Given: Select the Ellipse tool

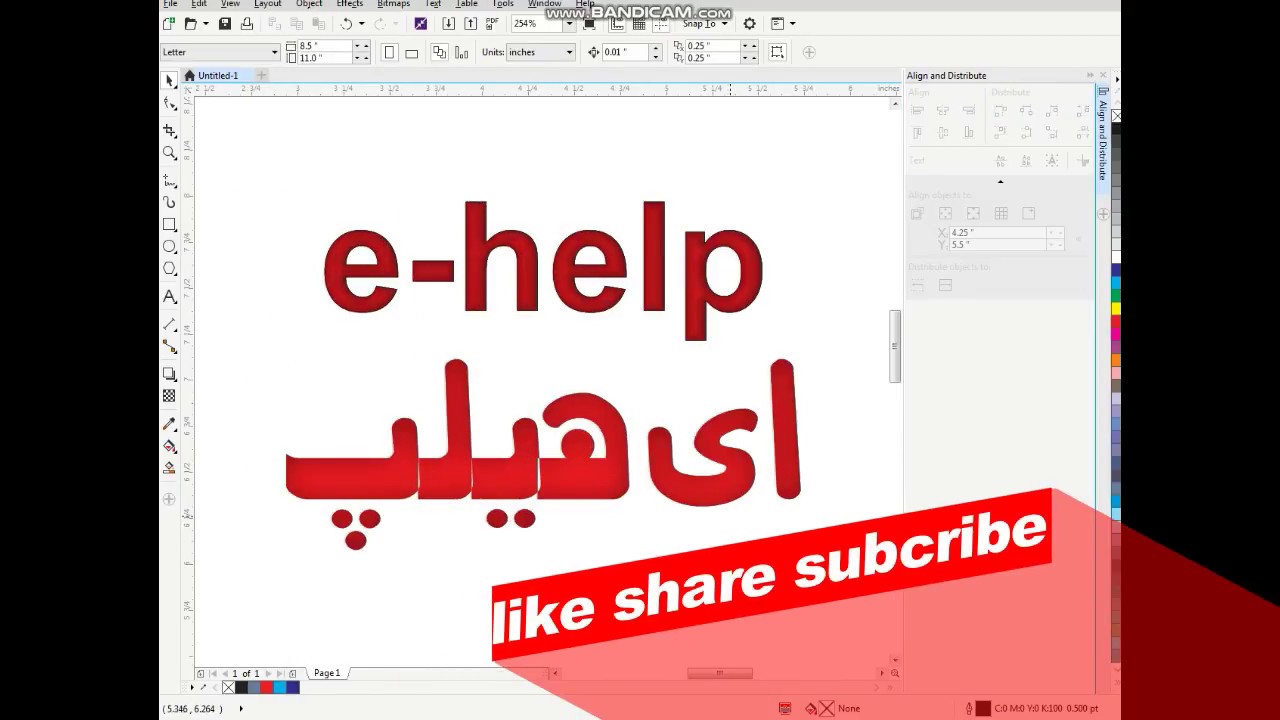Looking at the screenshot, I should click(169, 247).
